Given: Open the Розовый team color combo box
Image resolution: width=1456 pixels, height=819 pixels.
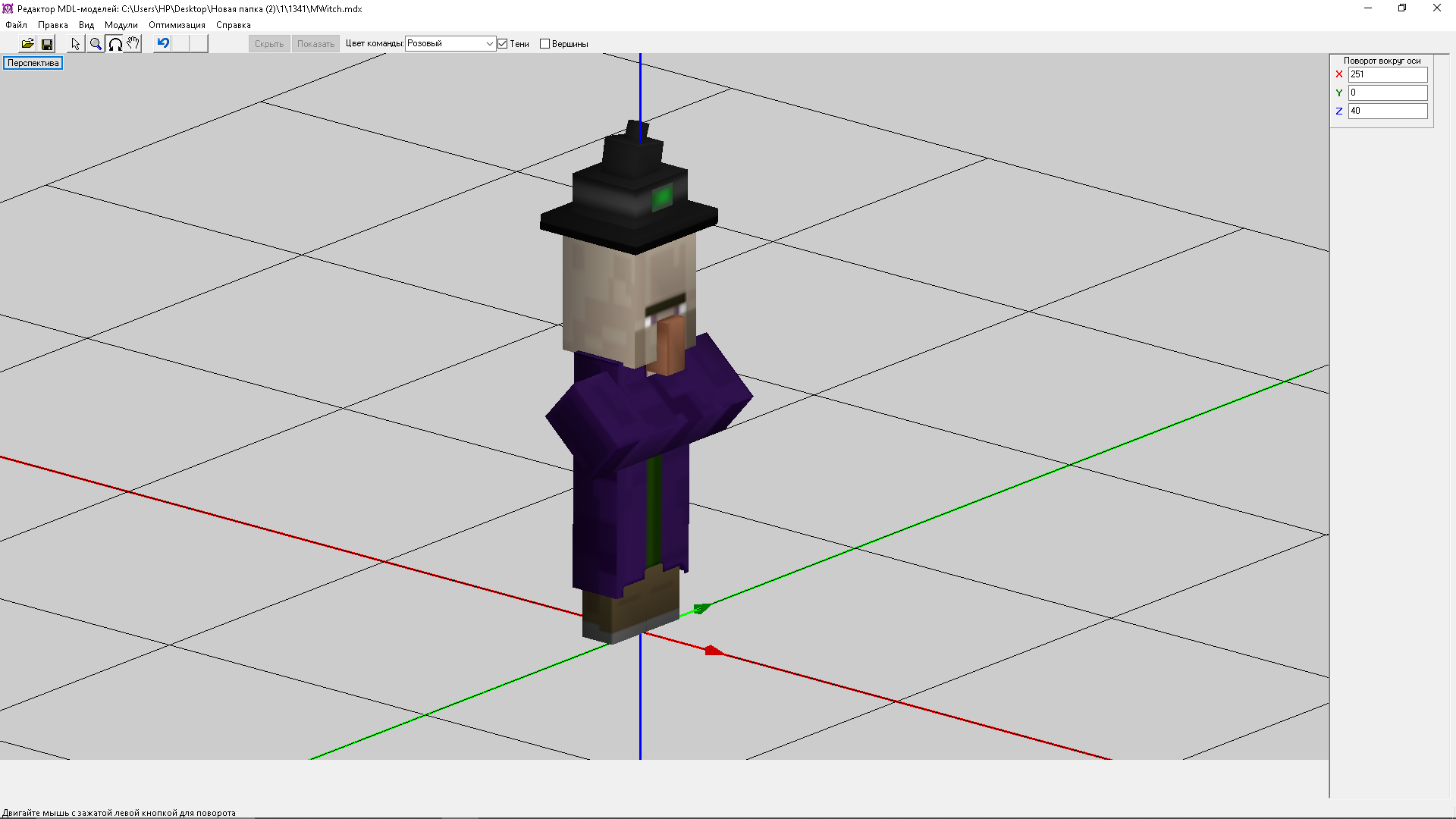Looking at the screenshot, I should click(x=444, y=44).
